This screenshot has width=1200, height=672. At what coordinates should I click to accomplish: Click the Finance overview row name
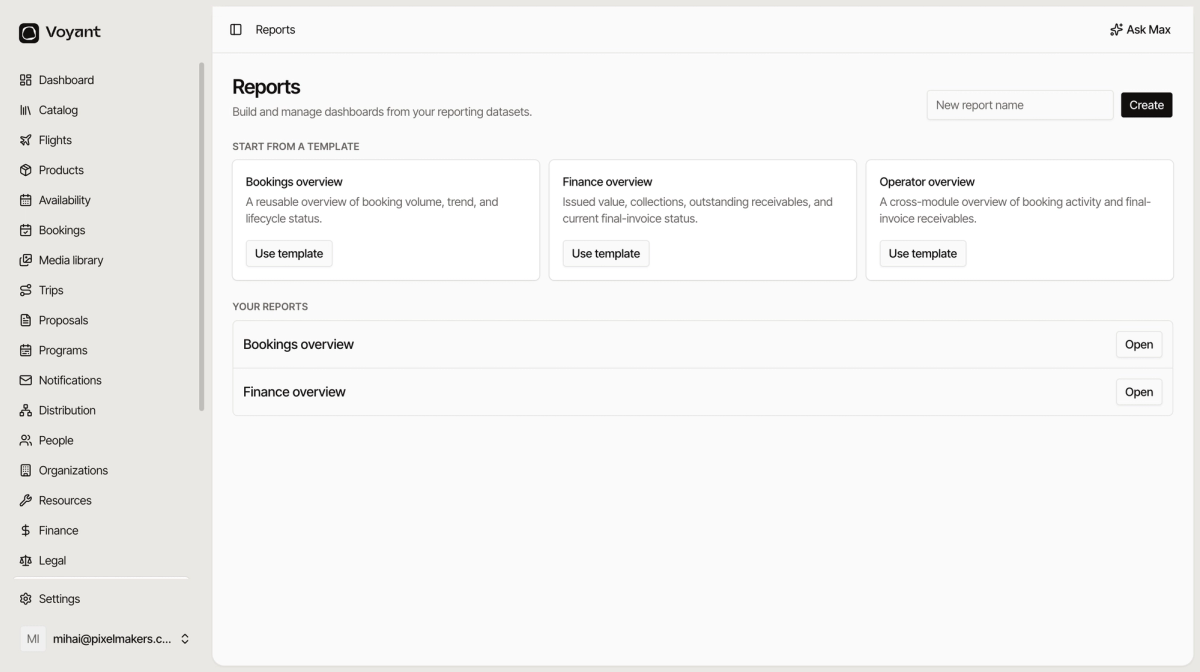tap(294, 392)
